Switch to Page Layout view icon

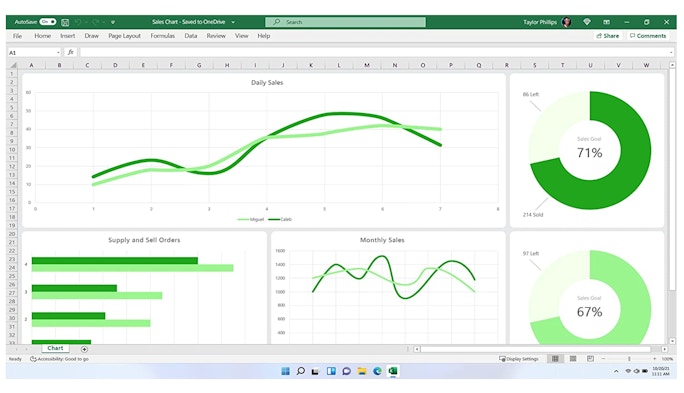[573, 359]
